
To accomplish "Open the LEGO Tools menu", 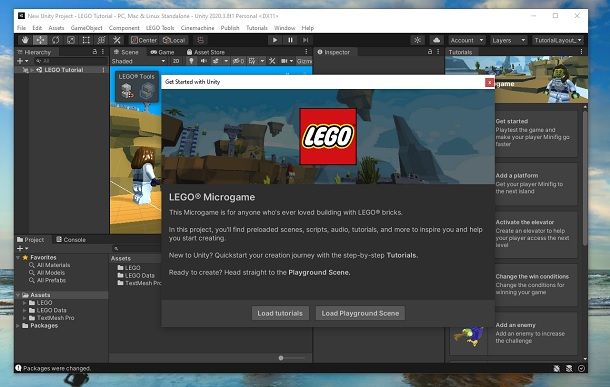I will (x=160, y=28).
